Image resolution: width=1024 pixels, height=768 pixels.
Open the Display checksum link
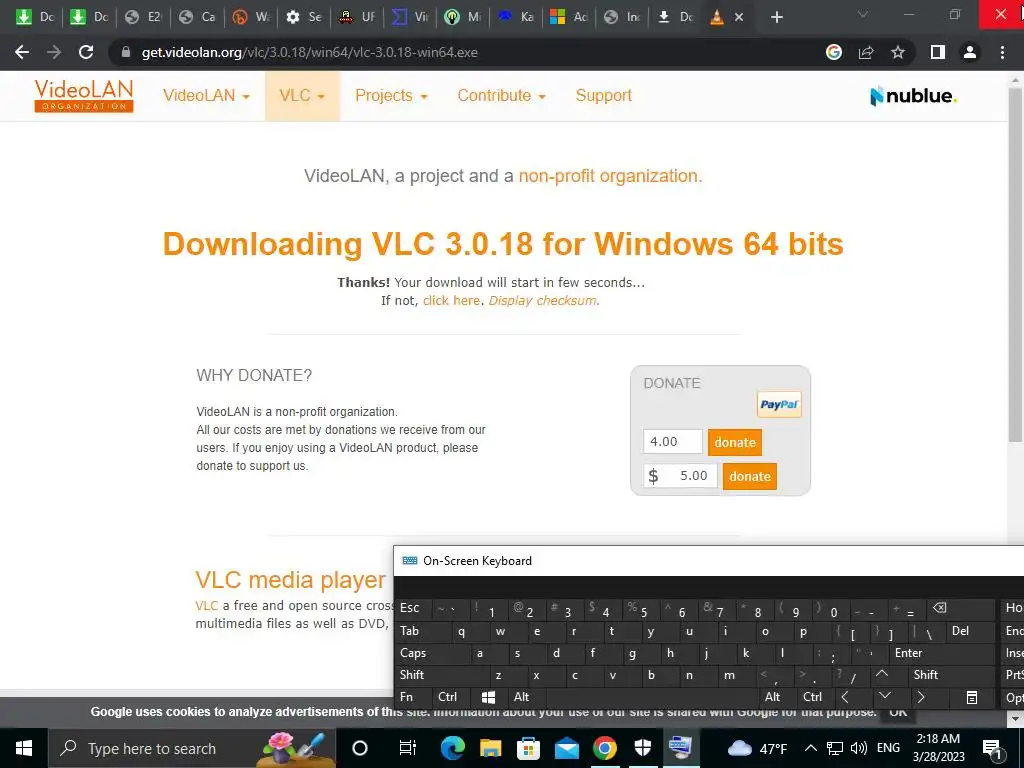(543, 300)
